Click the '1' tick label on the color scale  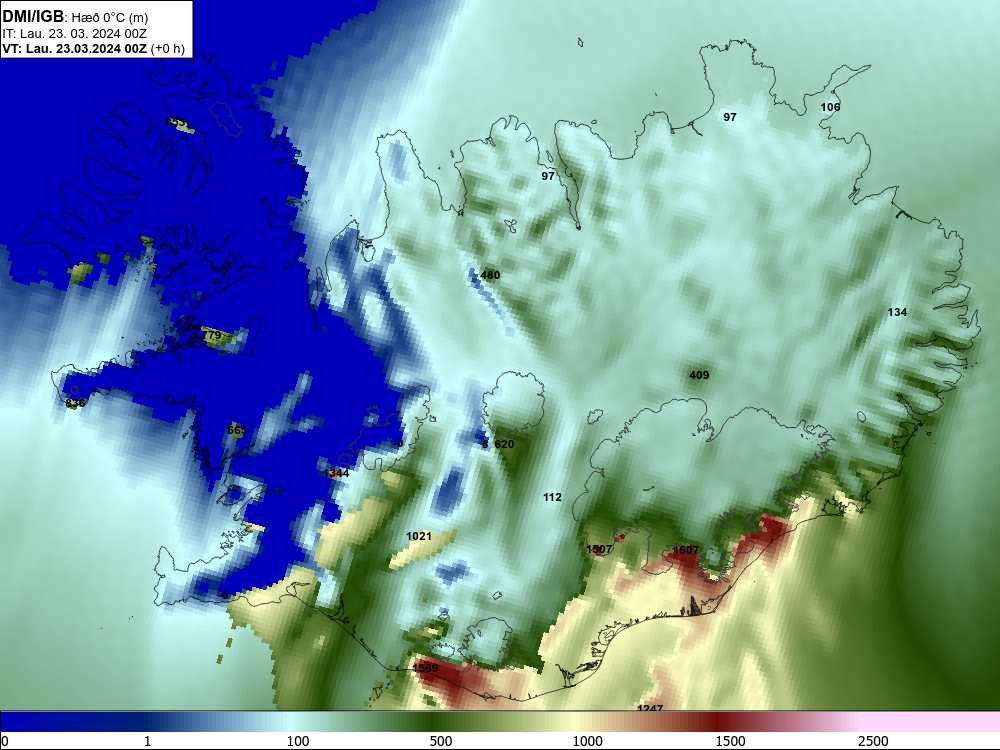pos(147,741)
